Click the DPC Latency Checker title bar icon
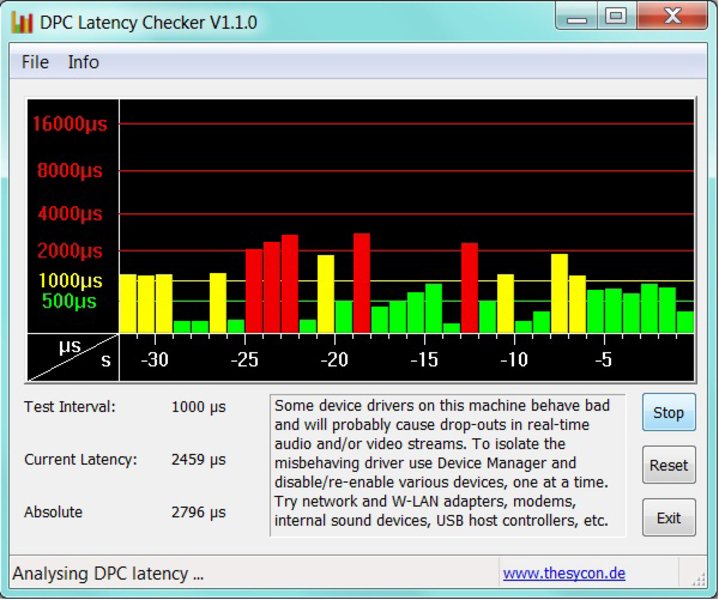Image resolution: width=719 pixels, height=600 pixels. tap(22, 22)
